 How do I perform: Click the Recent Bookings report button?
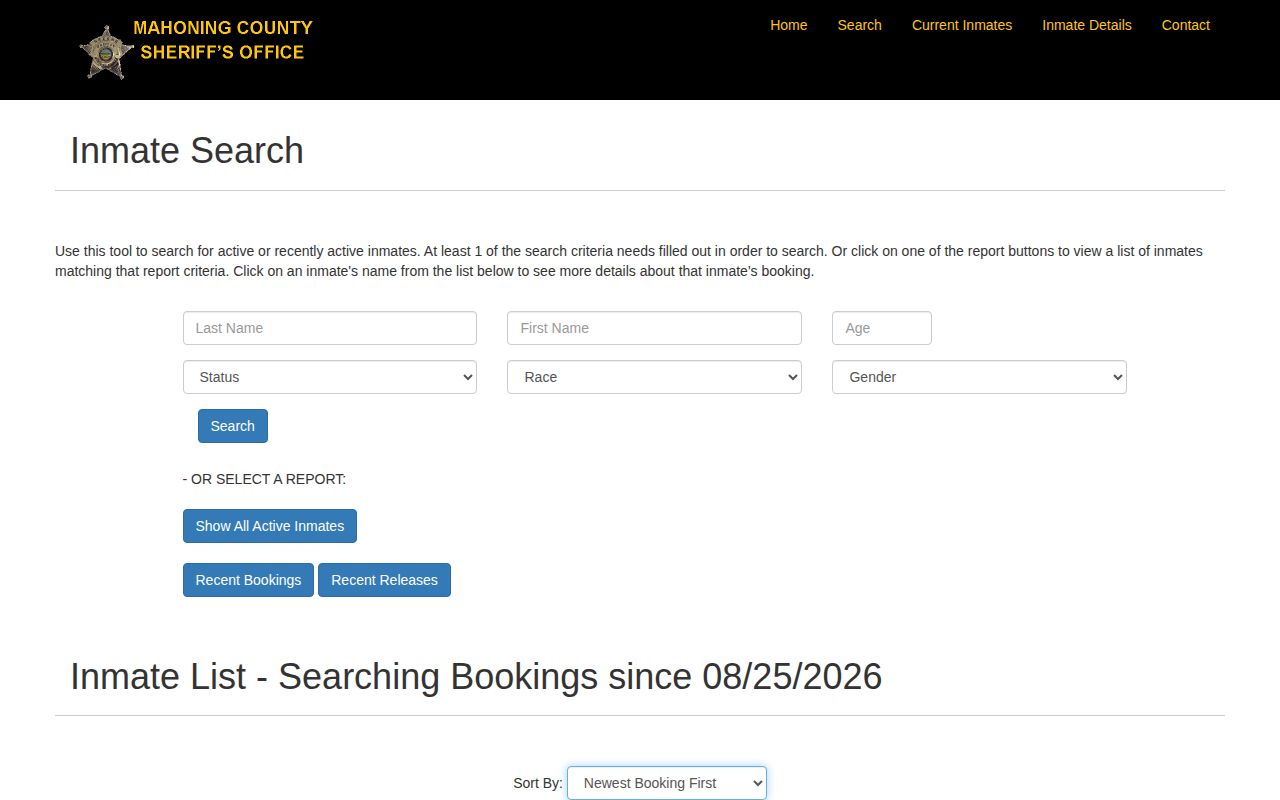pos(248,580)
